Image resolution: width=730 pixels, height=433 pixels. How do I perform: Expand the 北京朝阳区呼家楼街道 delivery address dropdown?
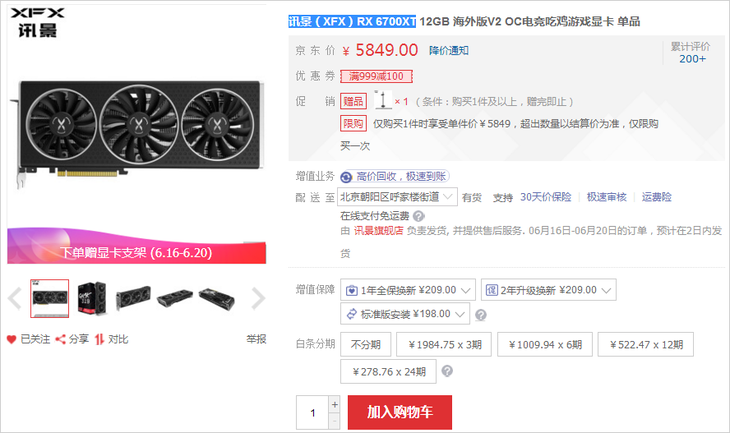[x=397, y=197]
